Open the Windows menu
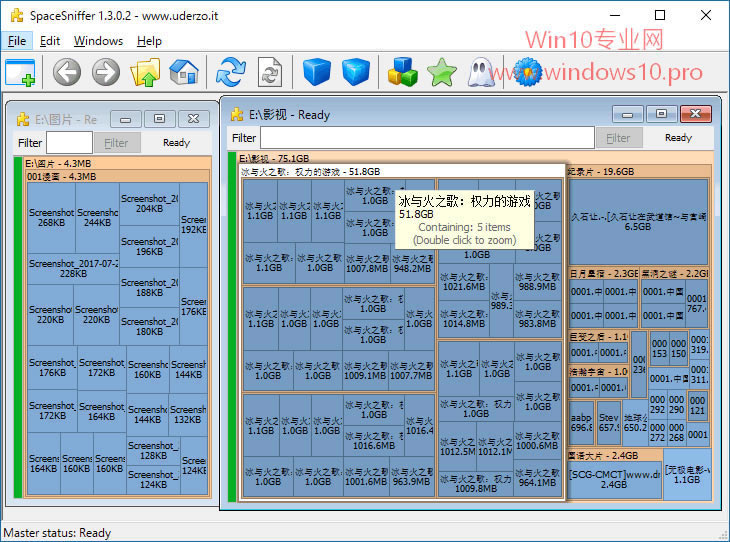730x542 pixels. pos(98,41)
